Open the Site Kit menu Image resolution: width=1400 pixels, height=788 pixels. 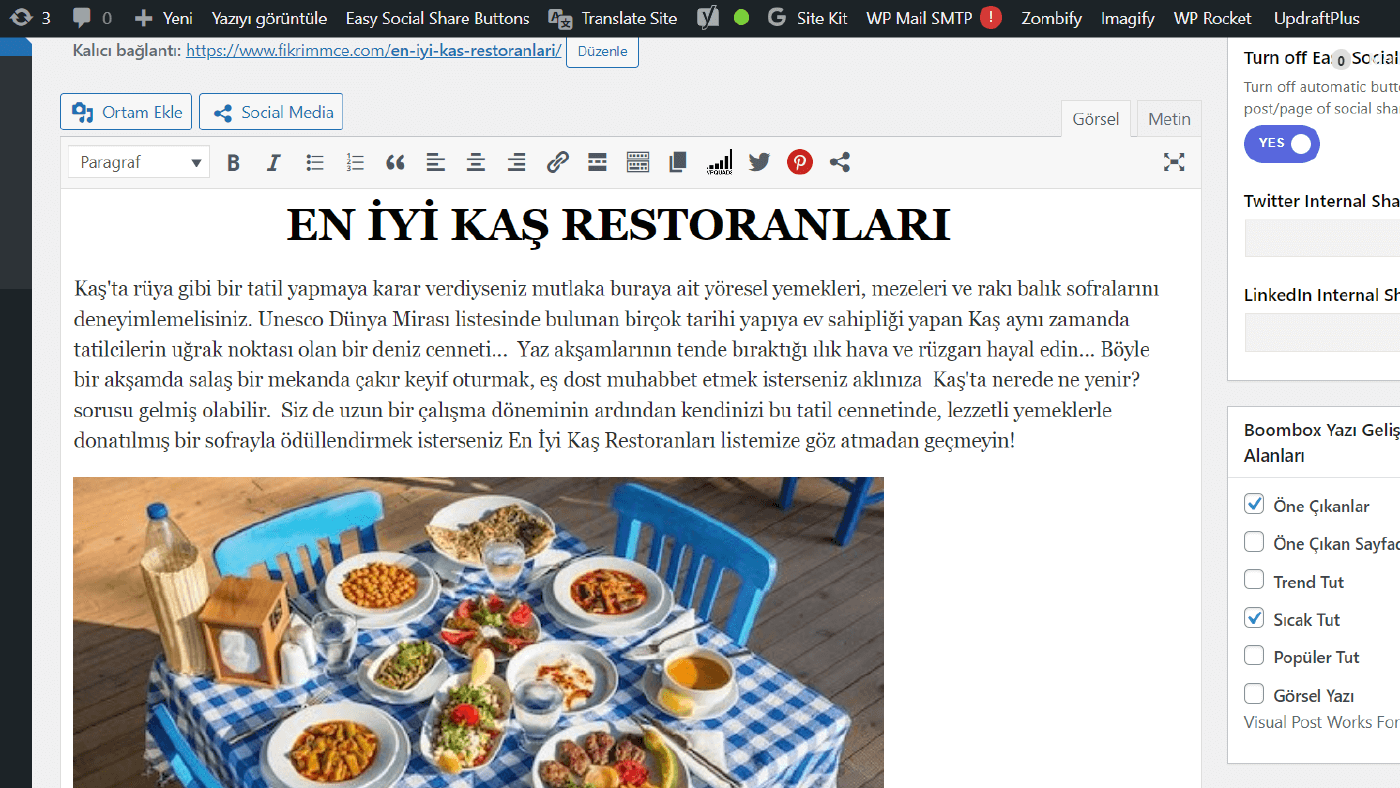pos(808,18)
